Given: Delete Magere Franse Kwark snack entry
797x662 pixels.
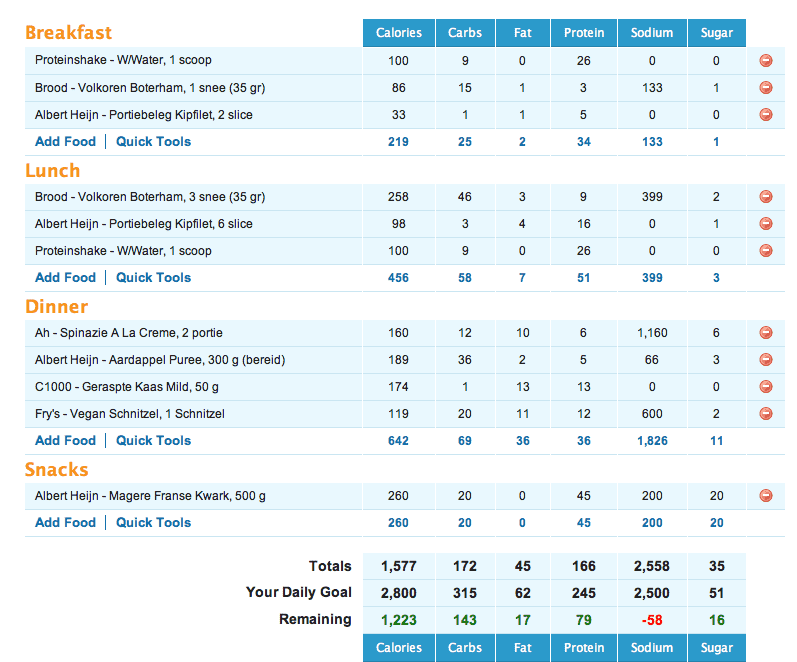Looking at the screenshot, I should 766,496.
